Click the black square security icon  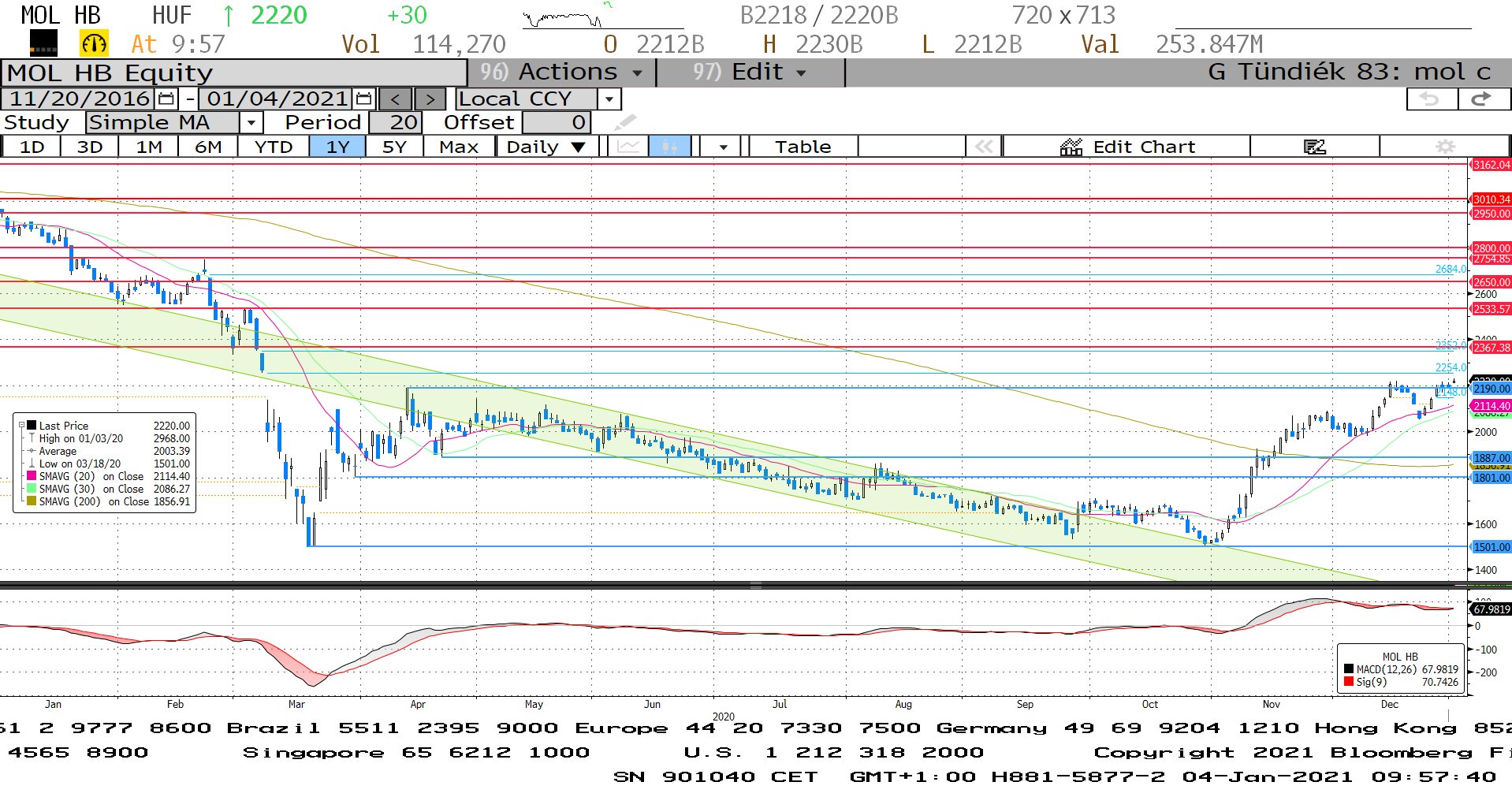coord(43,43)
